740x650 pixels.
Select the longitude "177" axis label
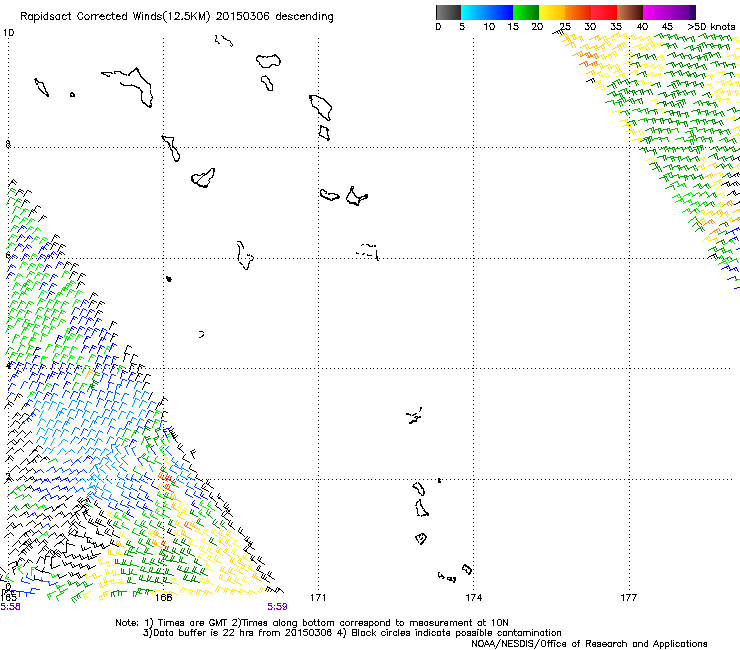coord(629,597)
